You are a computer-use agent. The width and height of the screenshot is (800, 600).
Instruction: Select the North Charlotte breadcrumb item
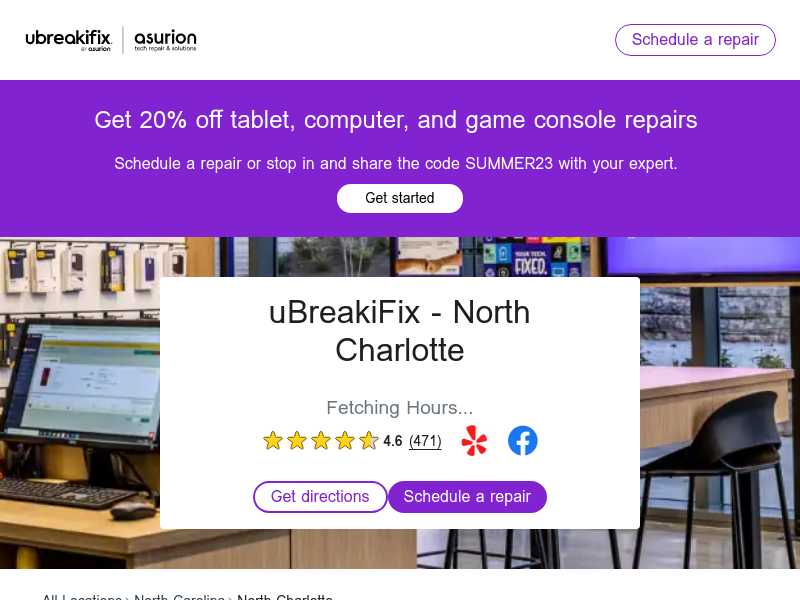[285, 596]
